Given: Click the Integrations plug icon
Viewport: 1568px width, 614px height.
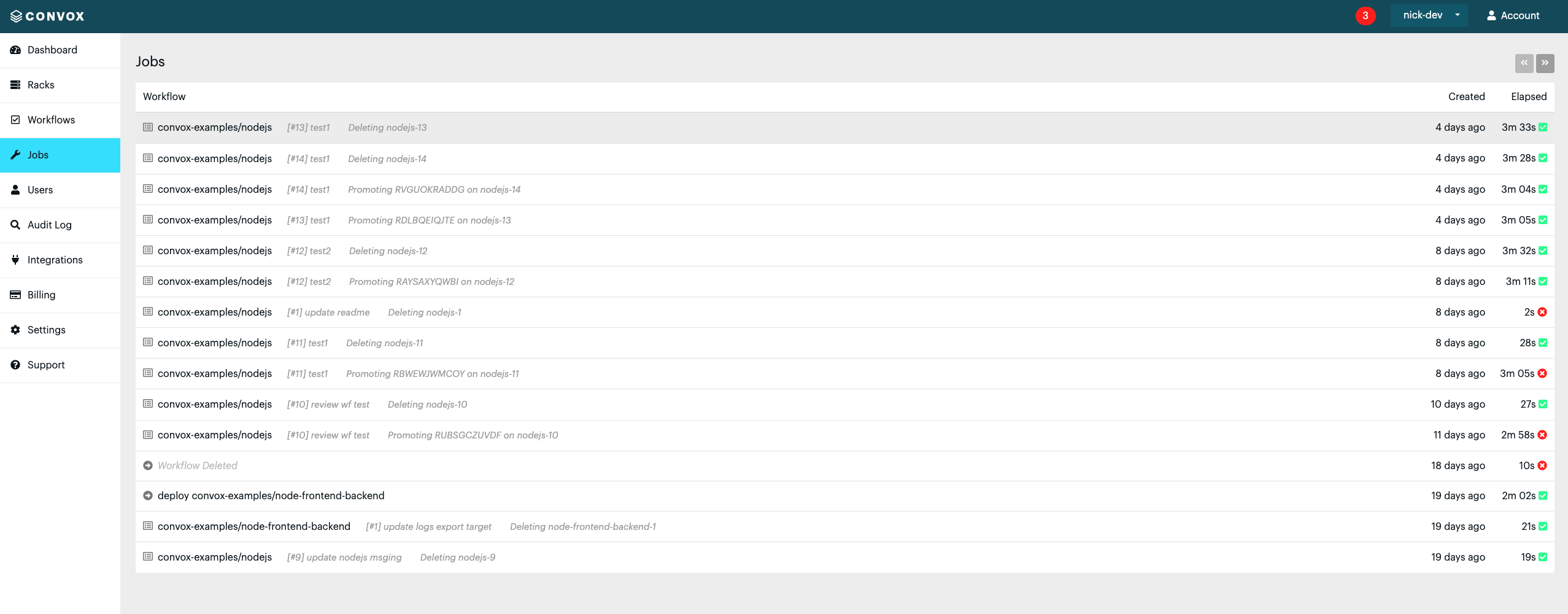Looking at the screenshot, I should click(x=15, y=260).
